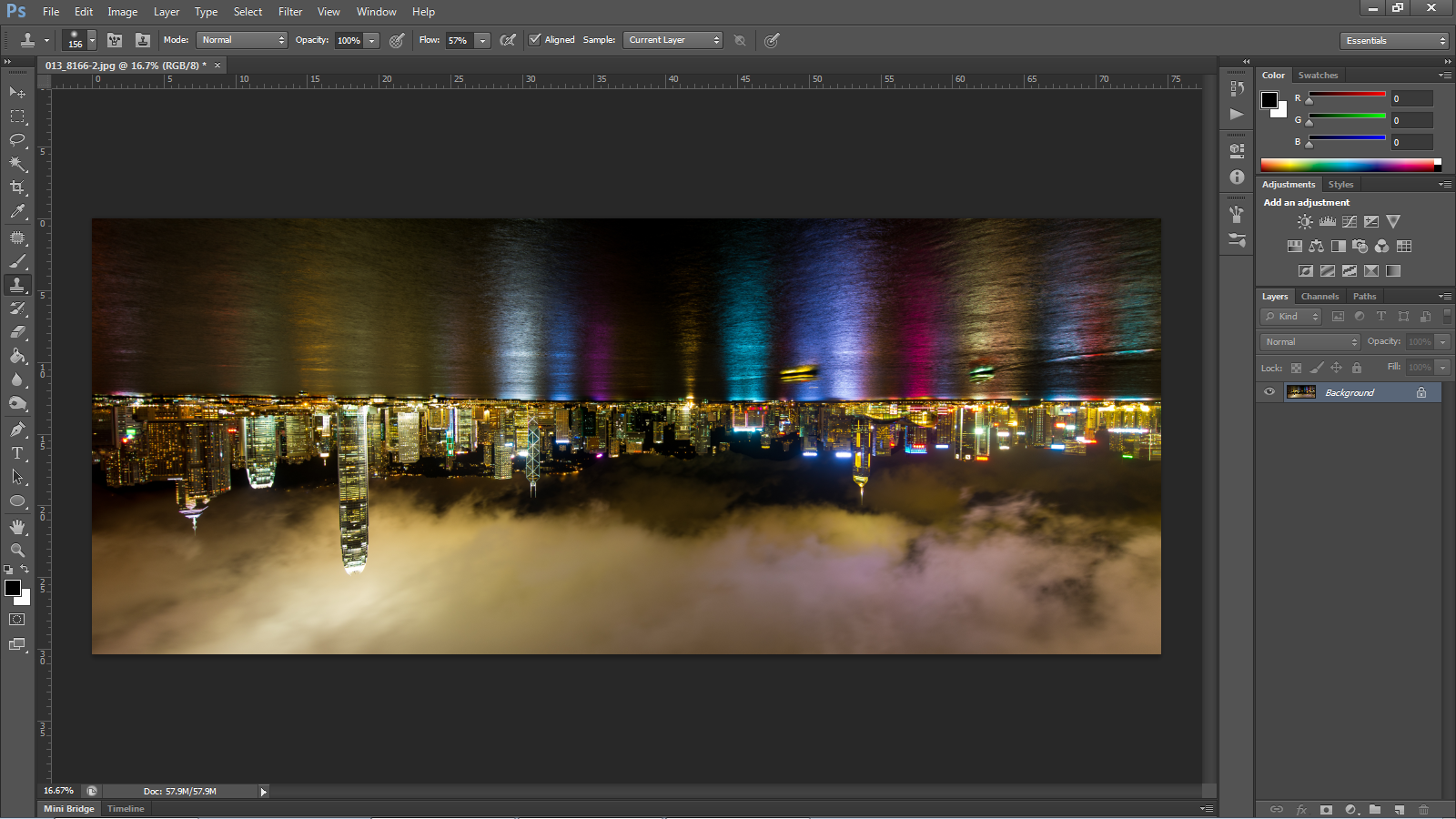Open the Sample Current Layer dropdown
The width and height of the screenshot is (1456, 819).
coord(672,40)
